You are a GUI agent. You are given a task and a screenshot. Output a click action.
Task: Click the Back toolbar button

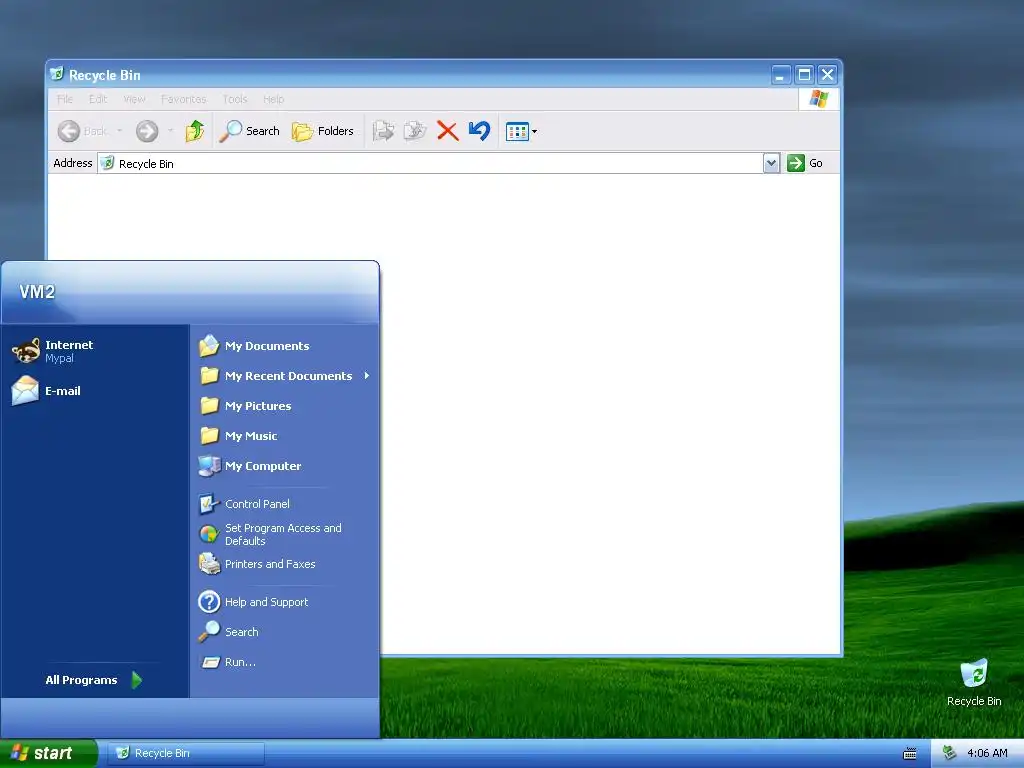(82, 131)
